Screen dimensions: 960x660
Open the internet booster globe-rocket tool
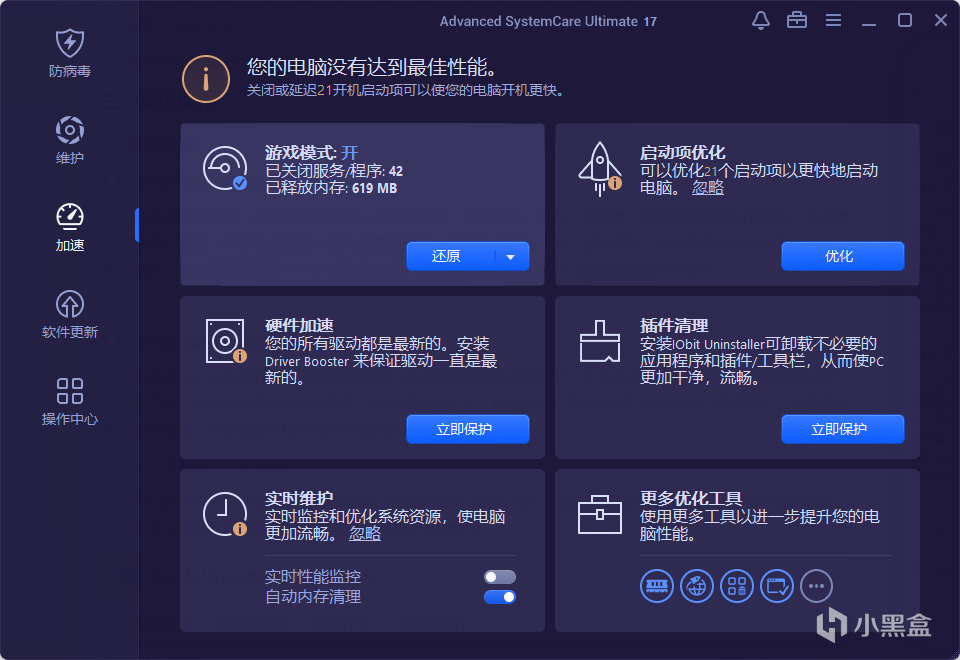[696, 586]
